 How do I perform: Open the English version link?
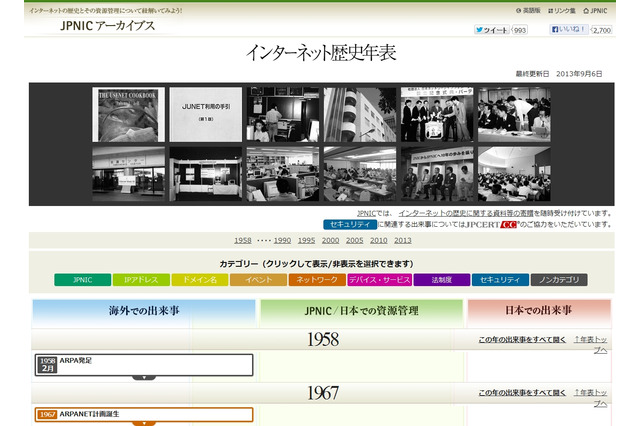pos(528,11)
